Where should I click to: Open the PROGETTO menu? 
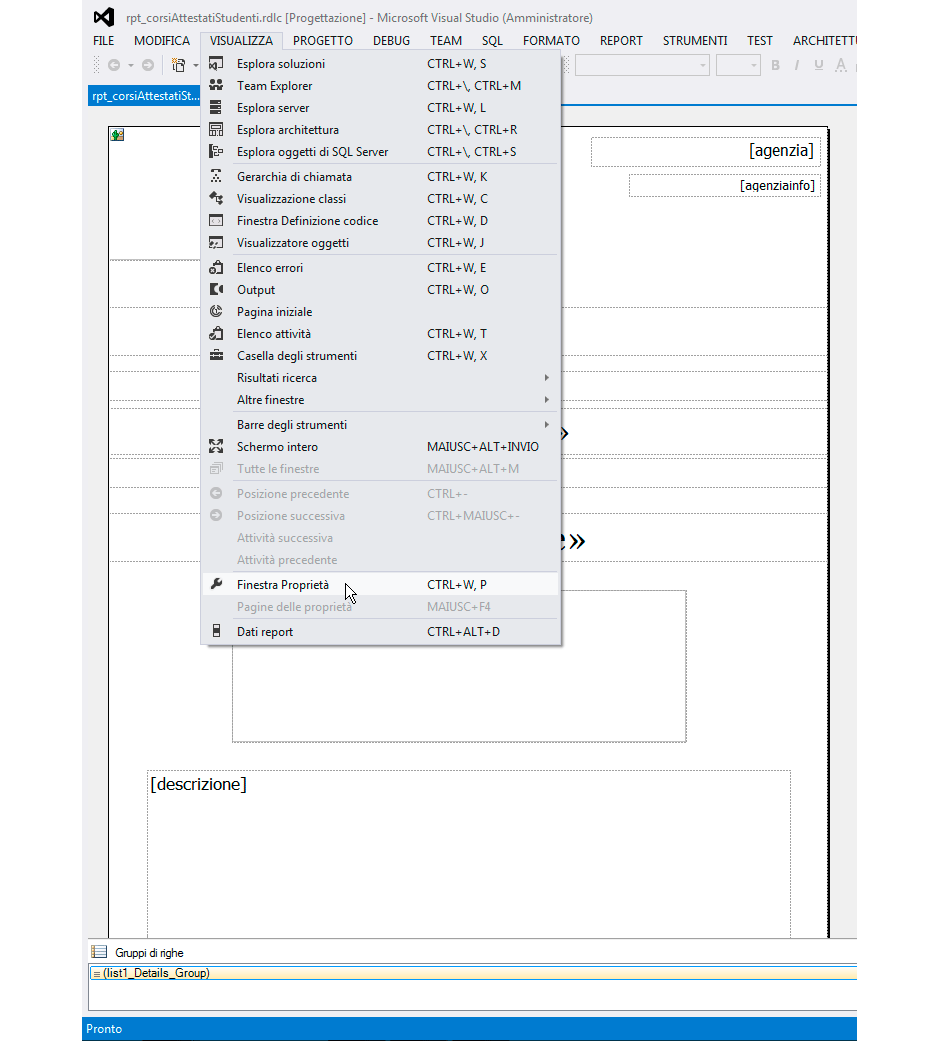[323, 40]
